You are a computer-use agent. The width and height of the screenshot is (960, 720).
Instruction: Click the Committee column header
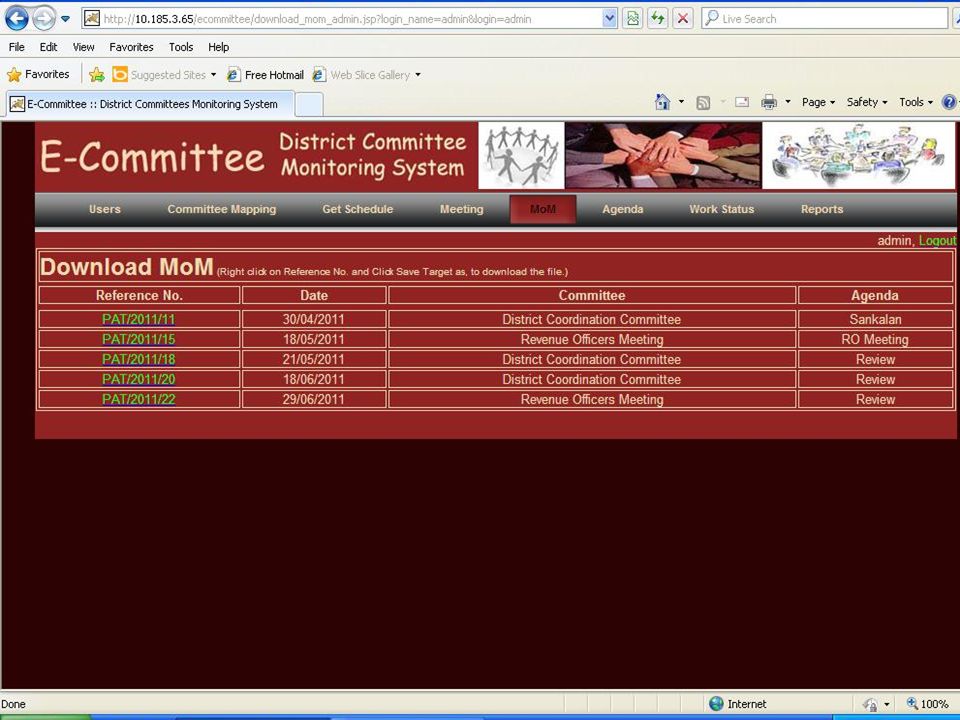point(591,295)
